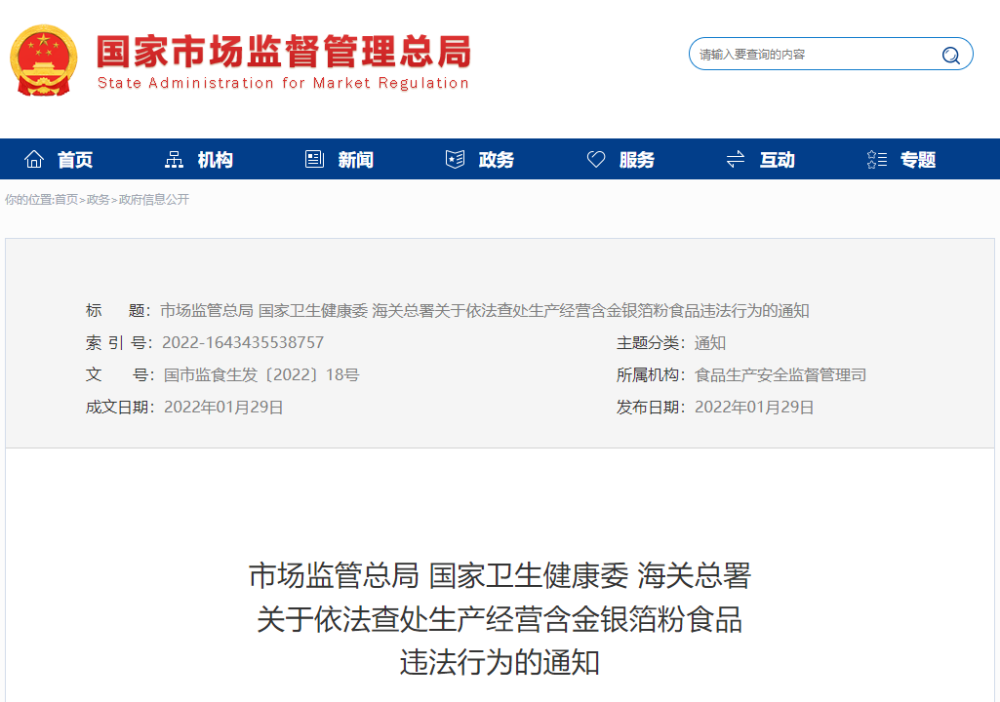Open the 新闻 navigation menu

[x=355, y=159]
